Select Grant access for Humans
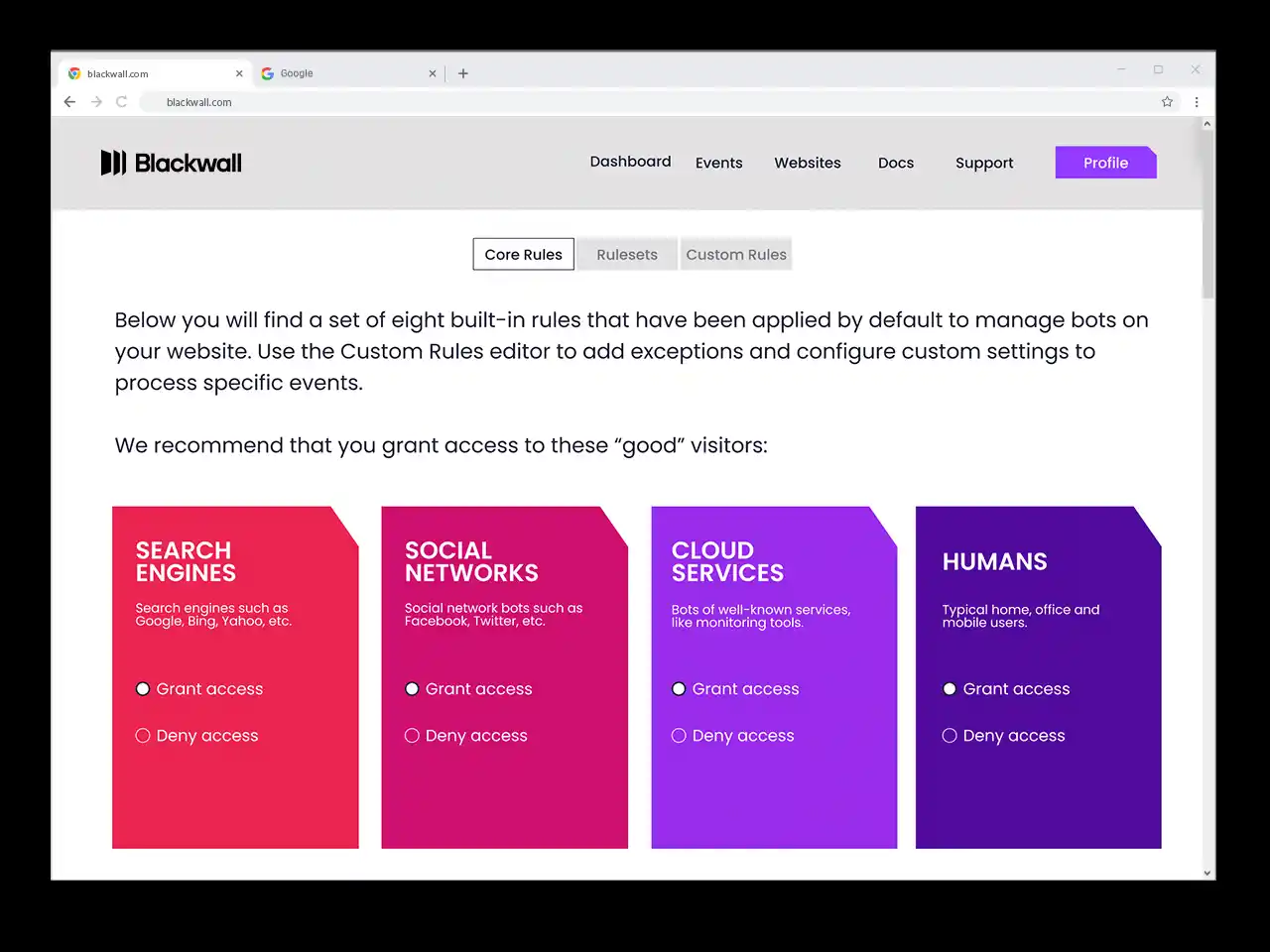The image size is (1270, 952). (950, 689)
